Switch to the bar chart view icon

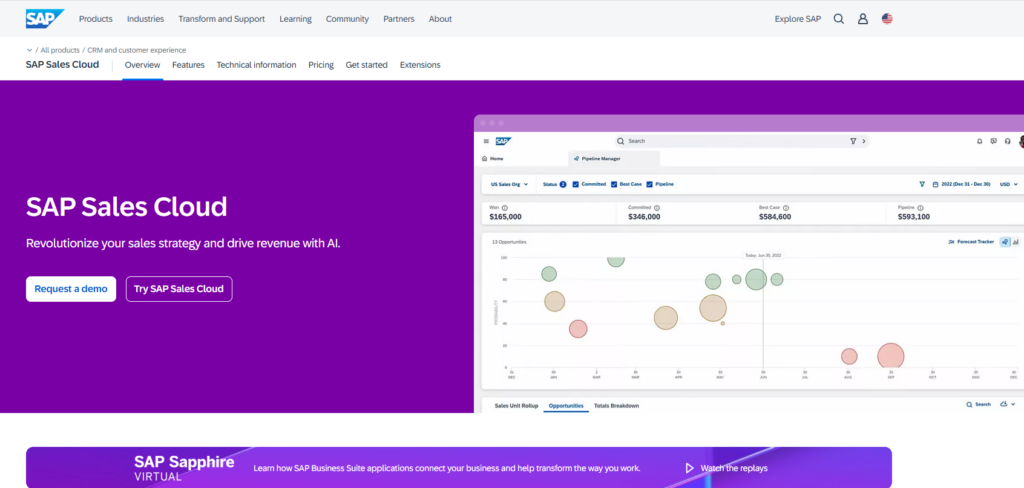coord(1016,242)
